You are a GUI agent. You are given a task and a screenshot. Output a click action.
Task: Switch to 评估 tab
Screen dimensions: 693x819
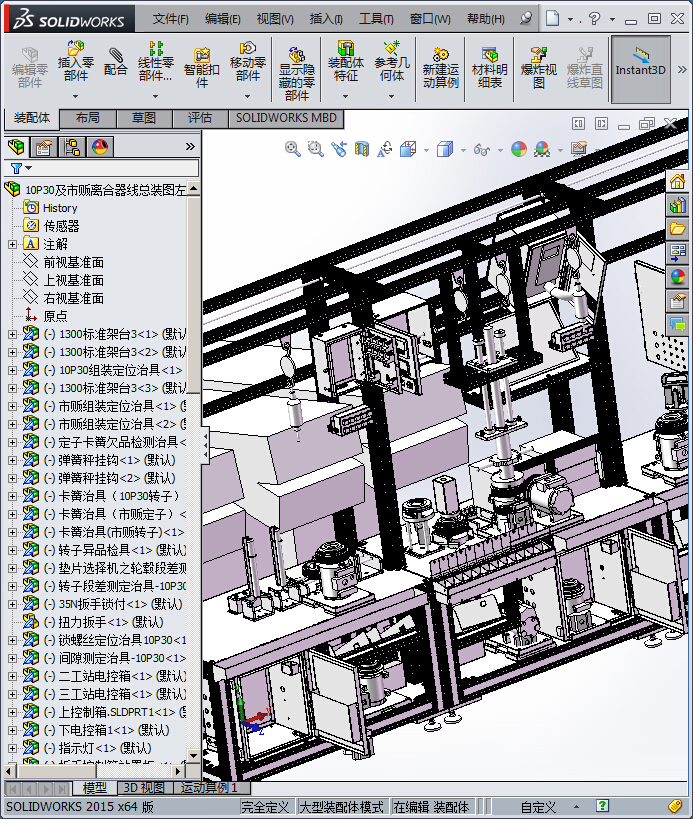point(200,118)
